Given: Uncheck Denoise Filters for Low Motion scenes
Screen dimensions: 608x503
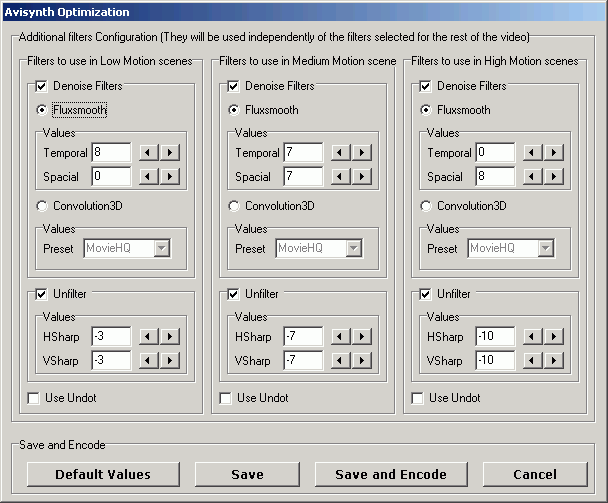Looking at the screenshot, I should click(x=41, y=86).
